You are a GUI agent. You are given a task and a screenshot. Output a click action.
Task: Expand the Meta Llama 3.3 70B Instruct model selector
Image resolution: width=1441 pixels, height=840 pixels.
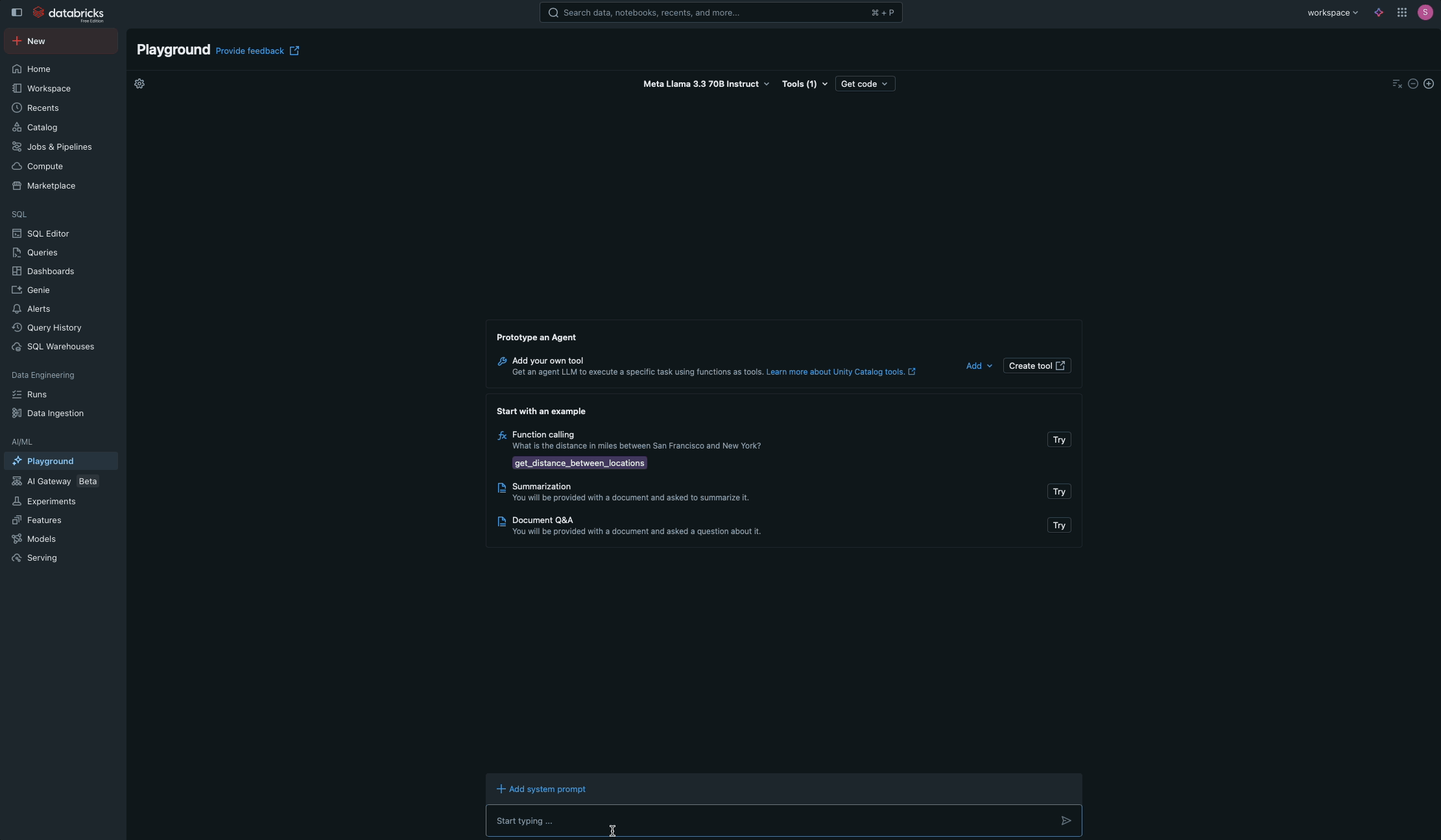point(705,84)
